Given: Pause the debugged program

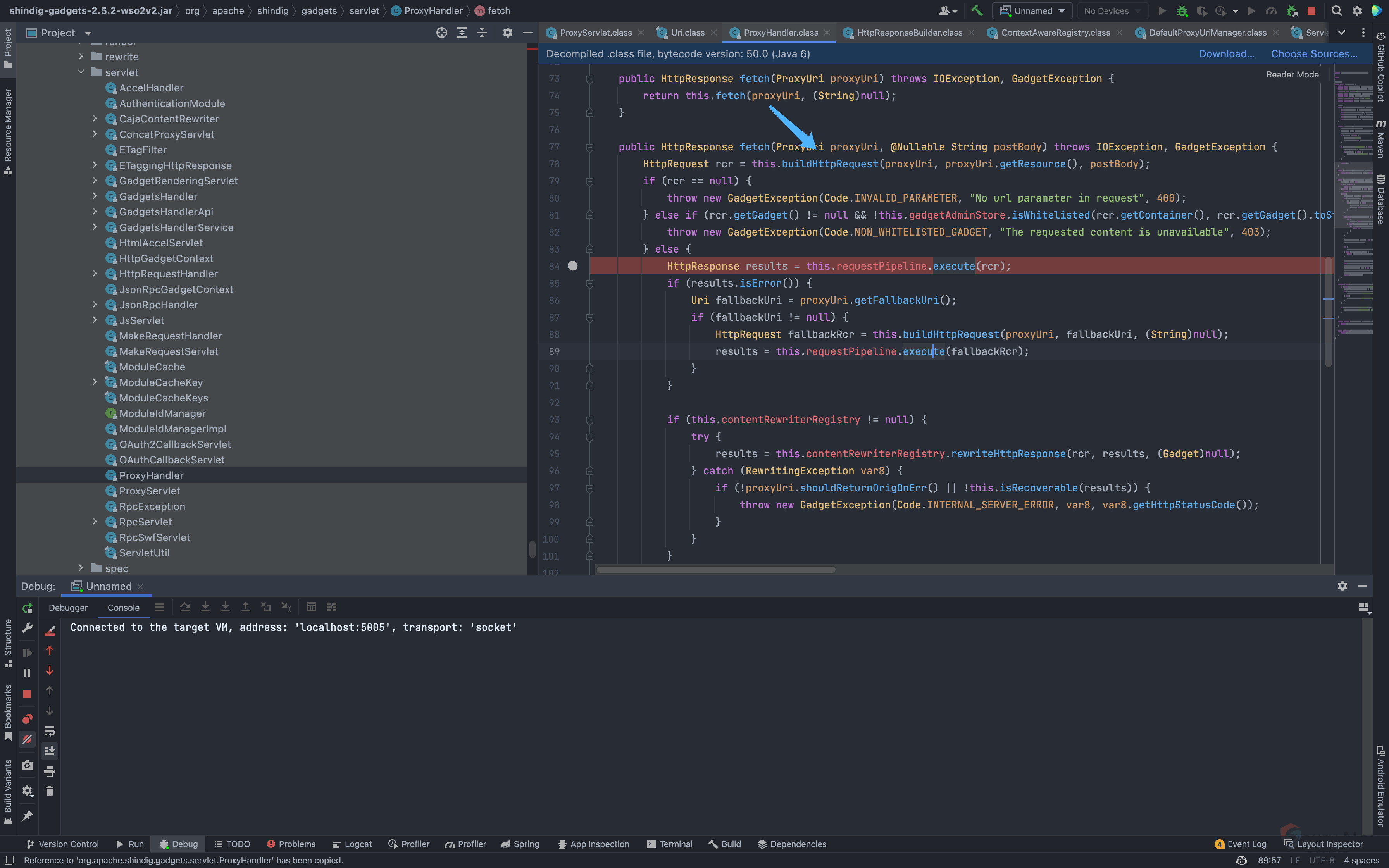Looking at the screenshot, I should pos(27,673).
